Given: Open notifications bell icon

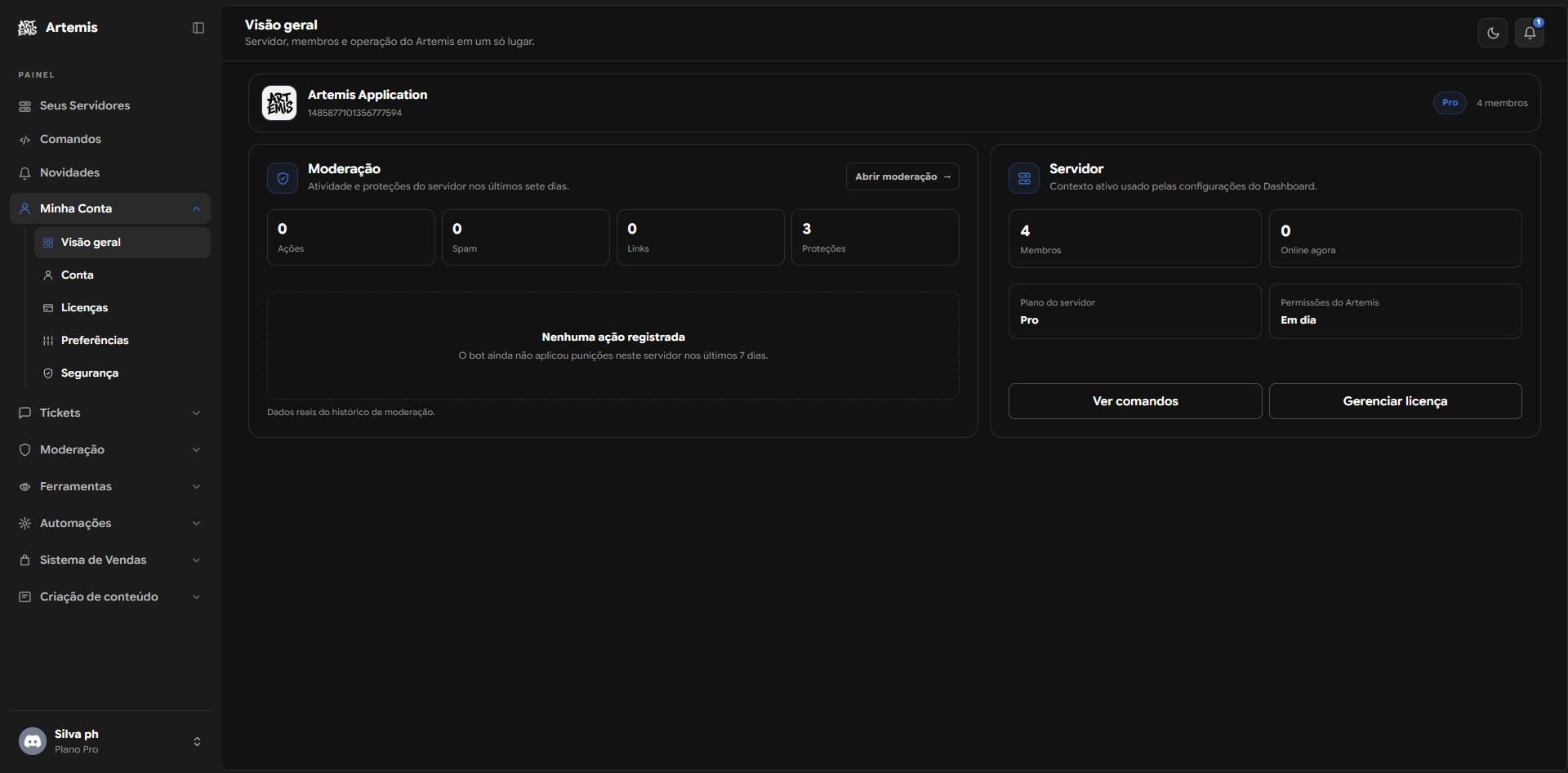Looking at the screenshot, I should [x=1530, y=34].
